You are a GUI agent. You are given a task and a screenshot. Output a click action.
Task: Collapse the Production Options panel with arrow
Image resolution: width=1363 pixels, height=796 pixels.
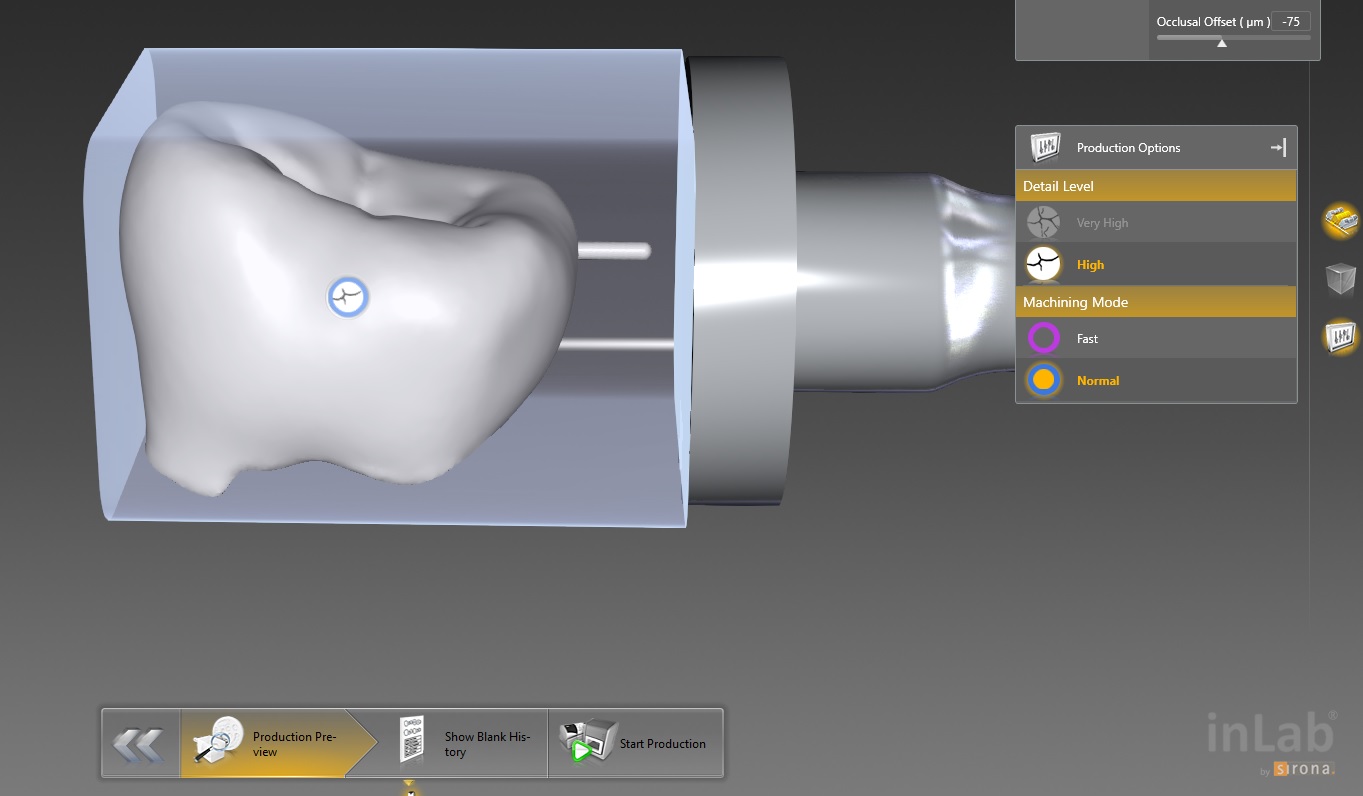(1278, 148)
